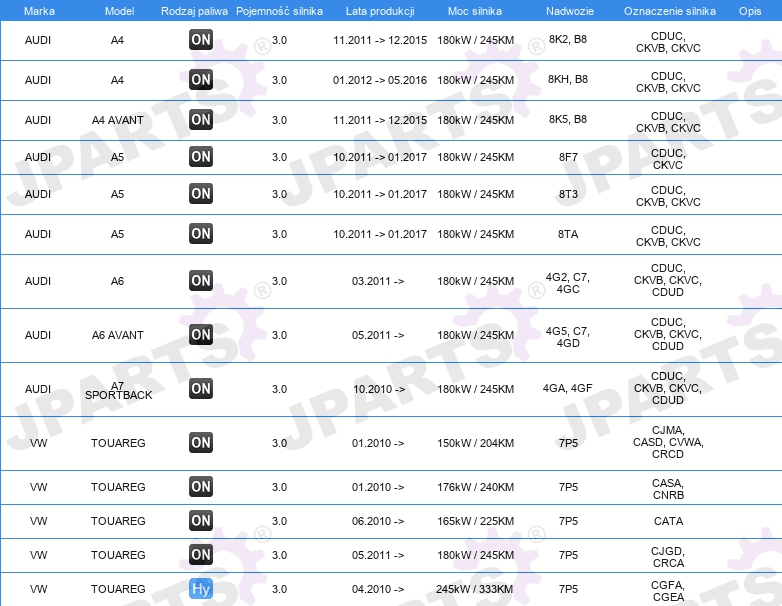Click the engine codes in the A6 AVANT row
The height and width of the screenshot is (606, 782).
pyautogui.click(x=668, y=334)
